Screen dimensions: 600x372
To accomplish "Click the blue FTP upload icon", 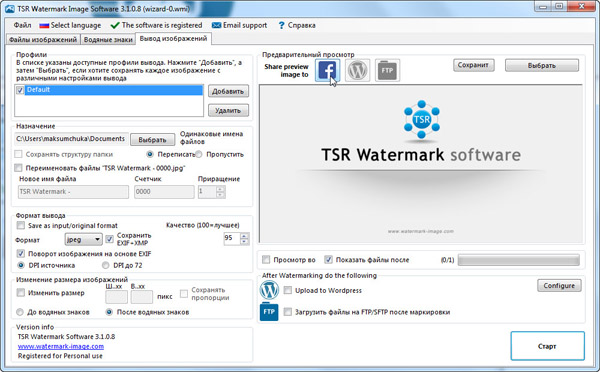I will tap(269, 312).
